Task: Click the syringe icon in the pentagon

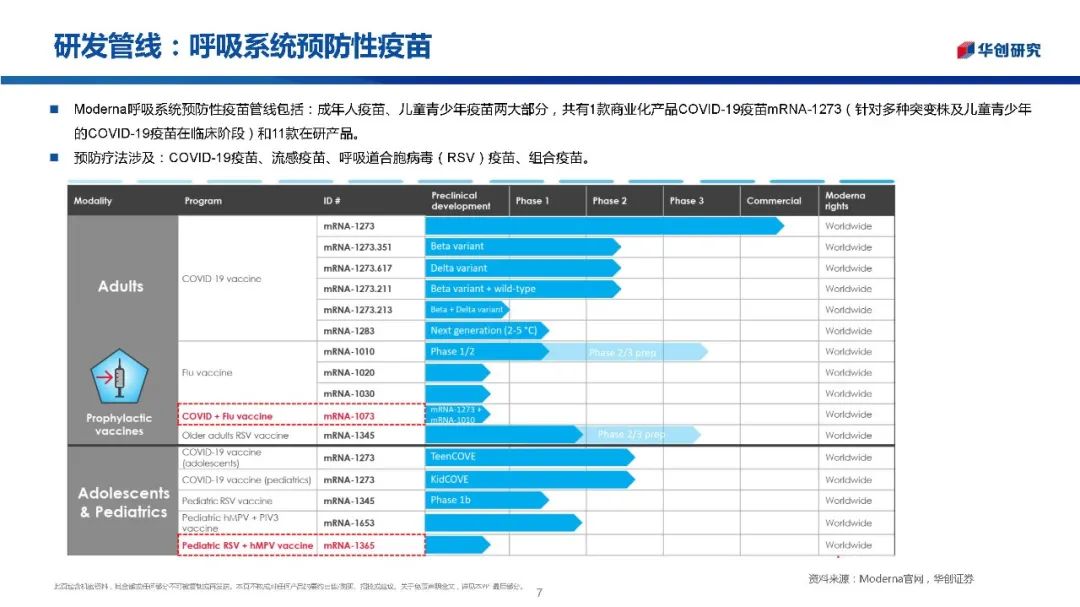Action: (x=119, y=378)
